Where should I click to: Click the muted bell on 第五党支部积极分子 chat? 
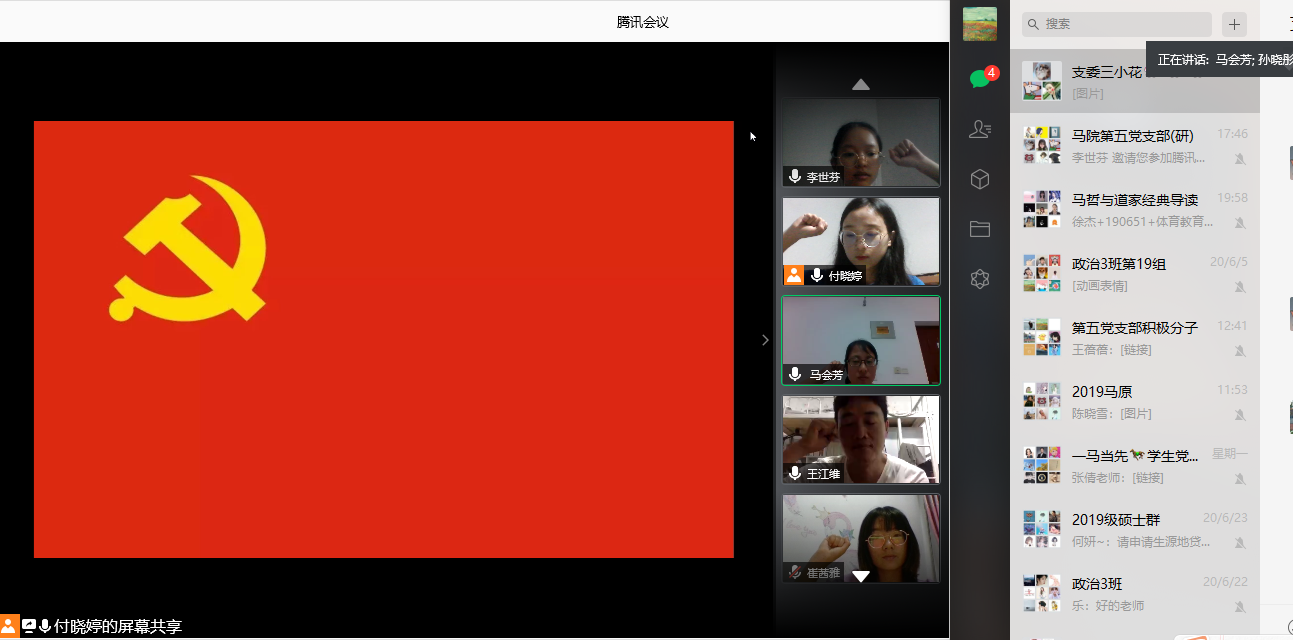[x=1240, y=350]
